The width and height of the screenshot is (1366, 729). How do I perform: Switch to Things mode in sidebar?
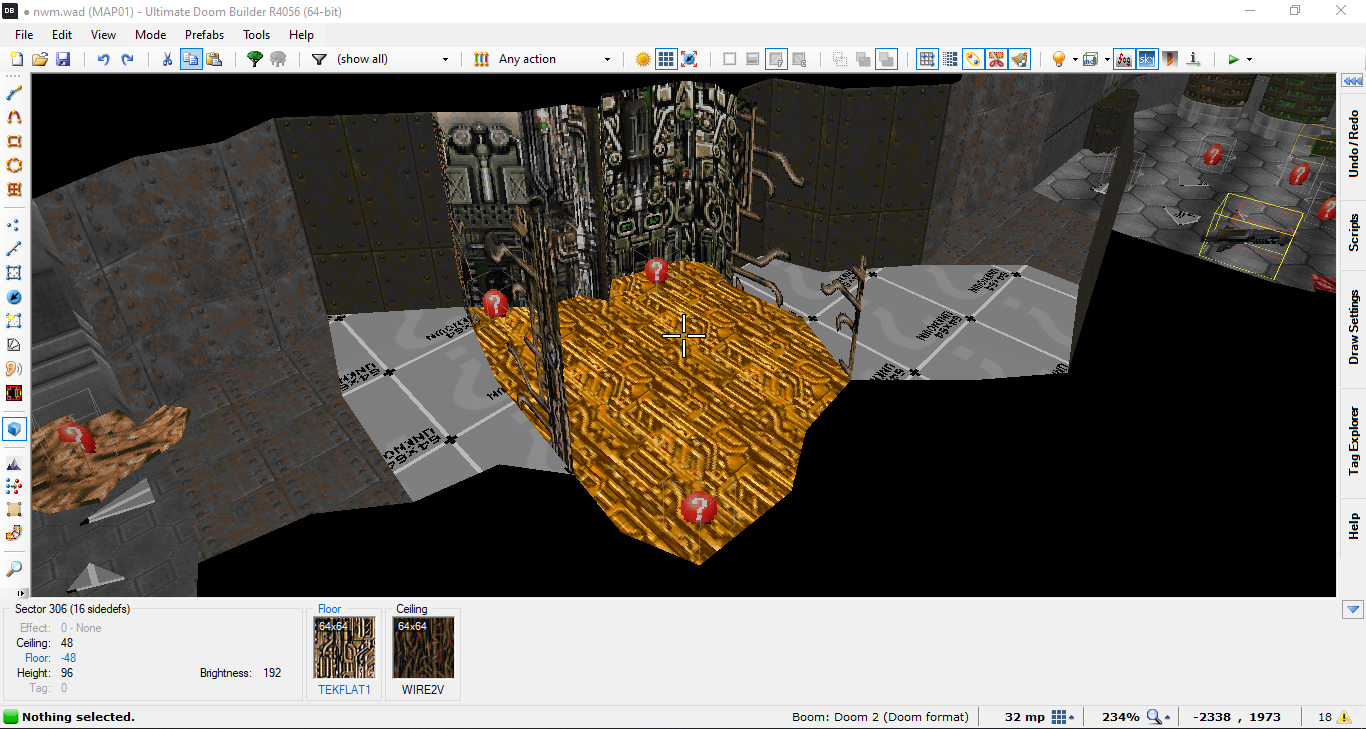(x=14, y=297)
